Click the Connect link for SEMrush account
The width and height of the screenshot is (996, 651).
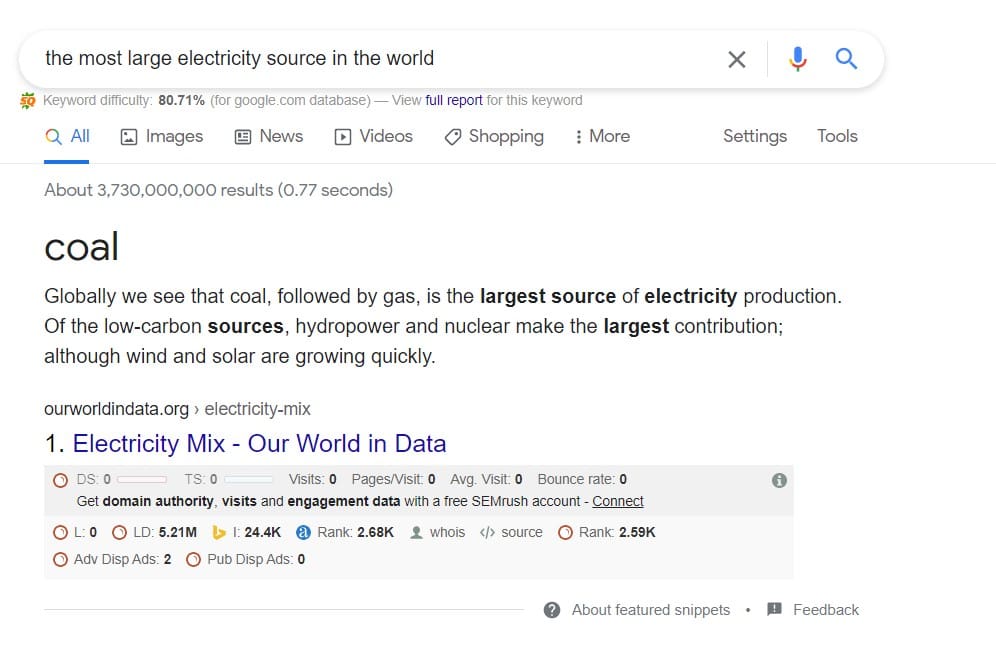point(617,501)
